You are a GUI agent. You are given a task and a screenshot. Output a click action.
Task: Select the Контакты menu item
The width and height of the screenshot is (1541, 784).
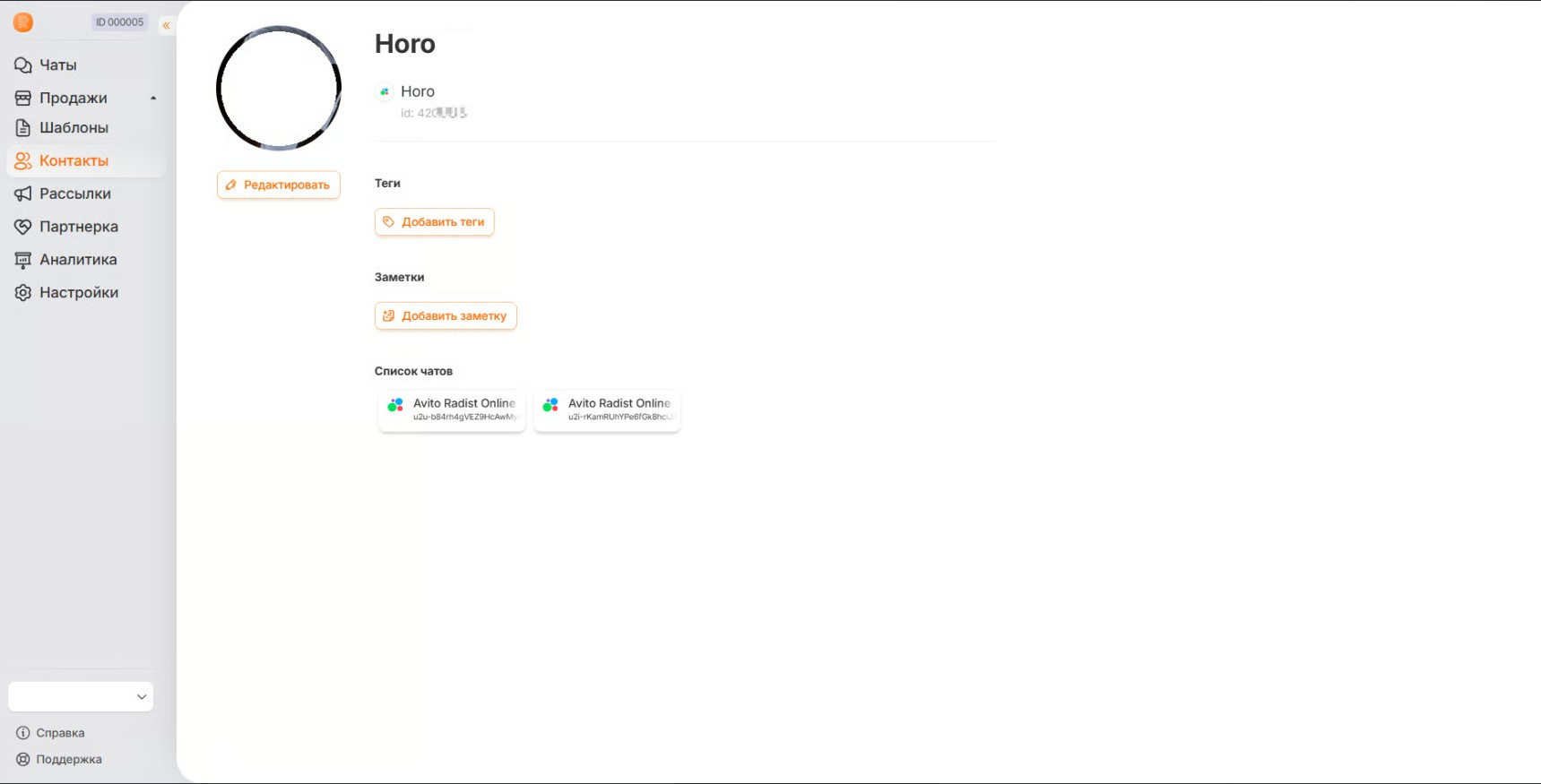point(86,161)
